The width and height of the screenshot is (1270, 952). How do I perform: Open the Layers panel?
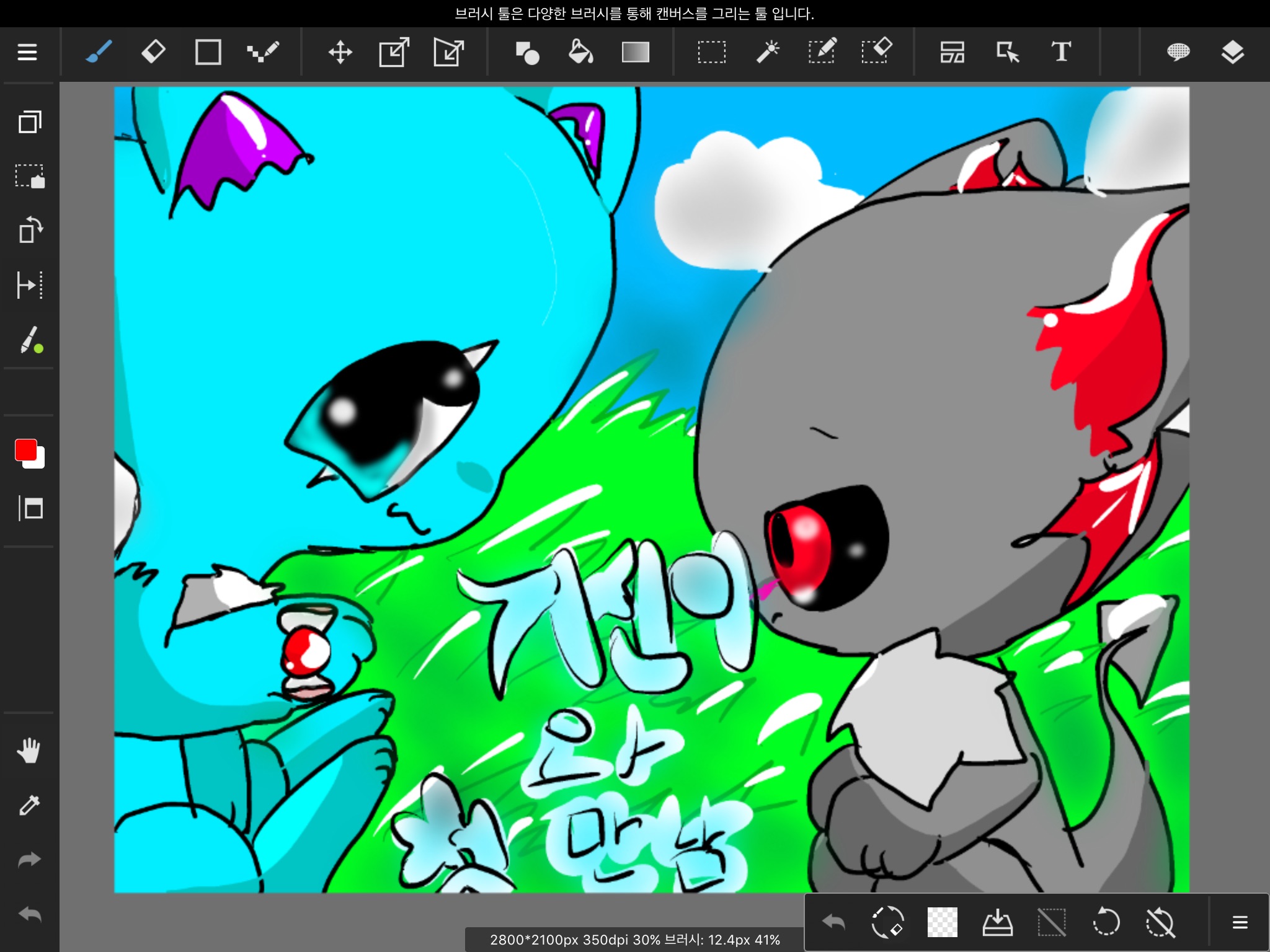1232,52
